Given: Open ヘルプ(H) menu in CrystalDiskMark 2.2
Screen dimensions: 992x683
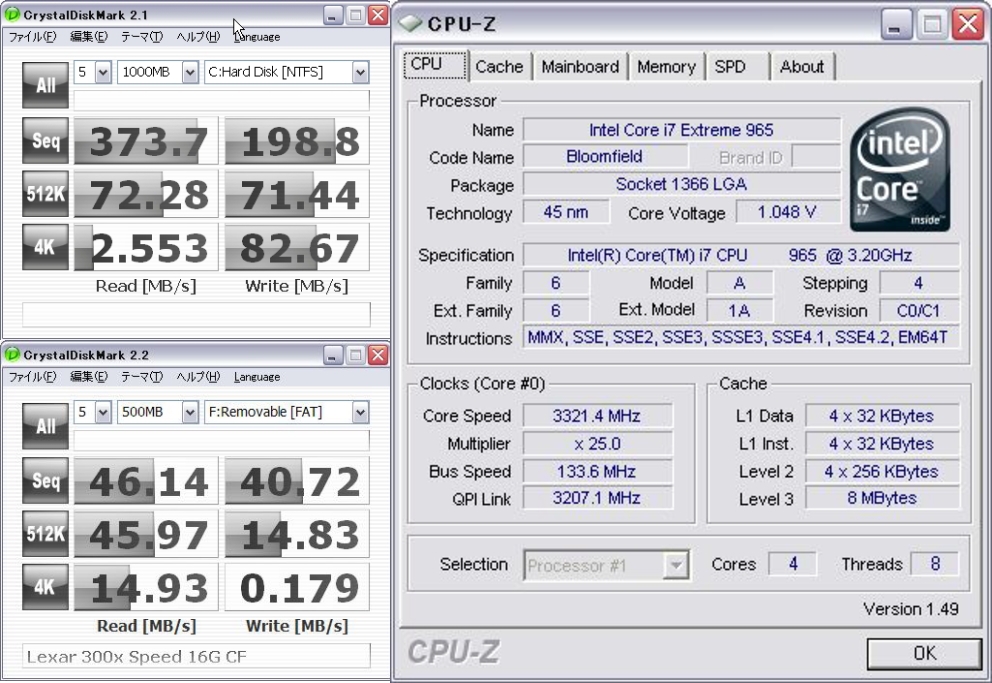Looking at the screenshot, I should [x=198, y=377].
